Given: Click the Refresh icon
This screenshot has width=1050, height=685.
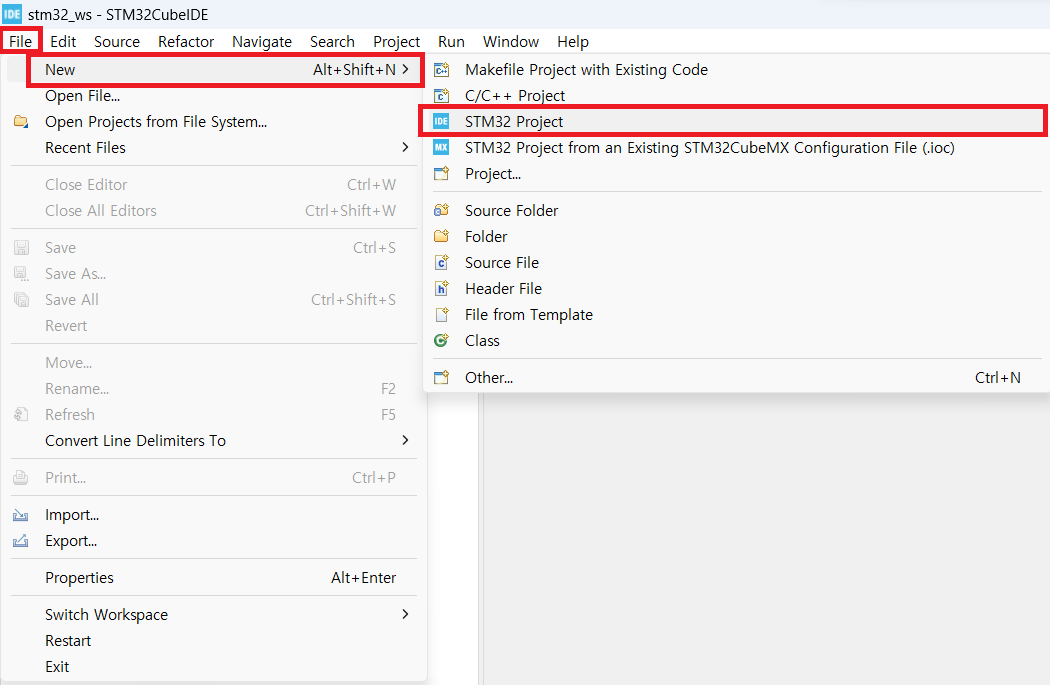Looking at the screenshot, I should click(x=21, y=414).
